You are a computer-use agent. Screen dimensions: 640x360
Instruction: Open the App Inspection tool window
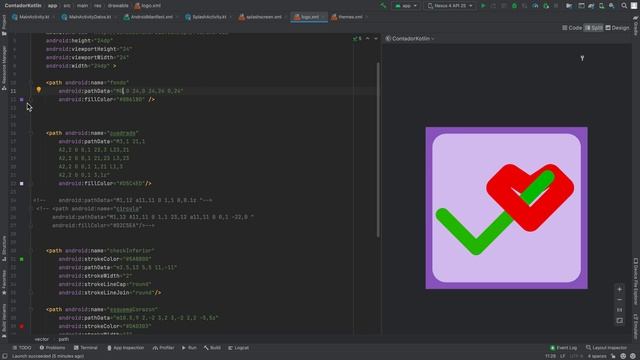126,348
